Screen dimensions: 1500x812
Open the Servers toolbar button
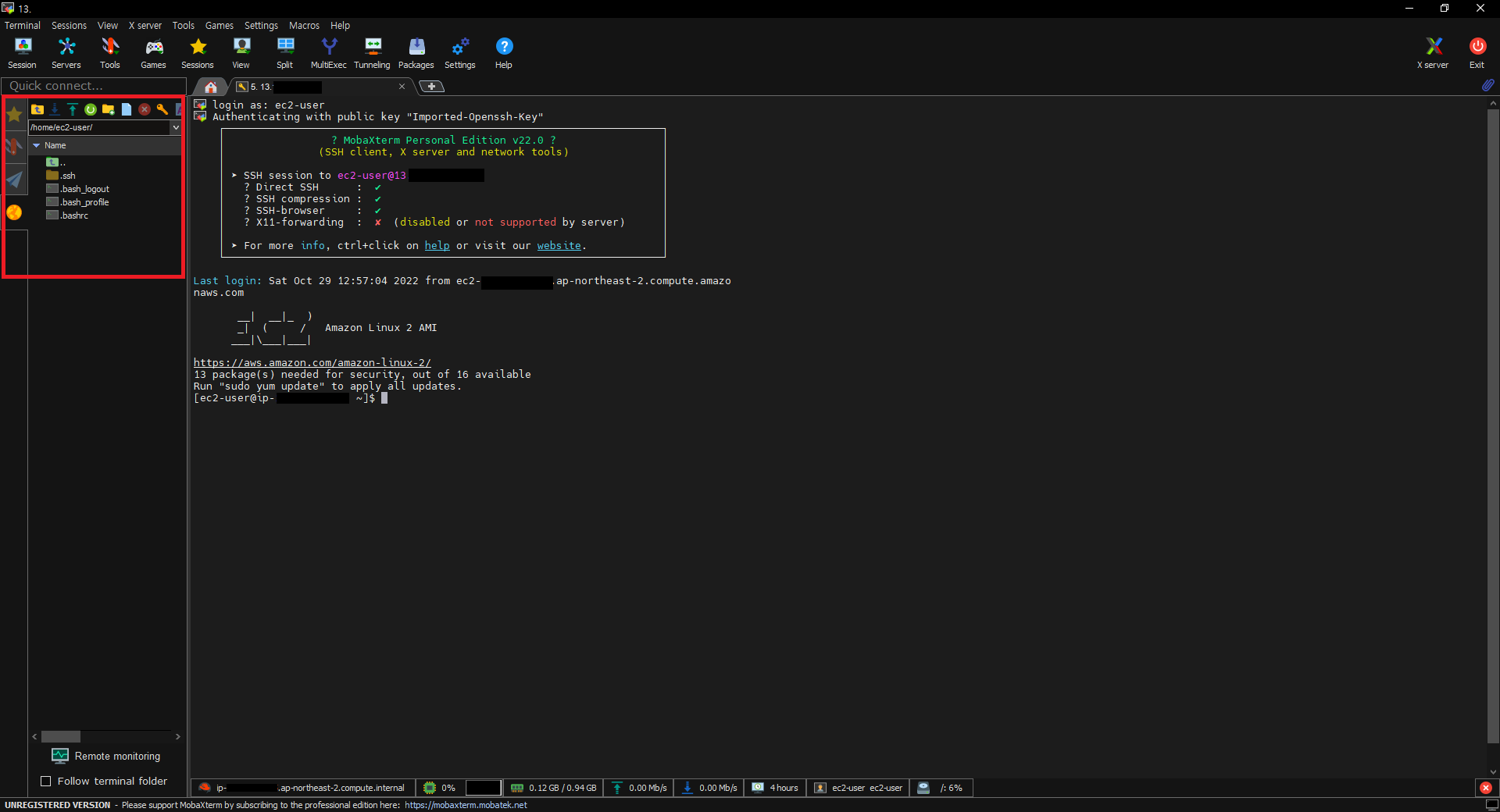66,53
